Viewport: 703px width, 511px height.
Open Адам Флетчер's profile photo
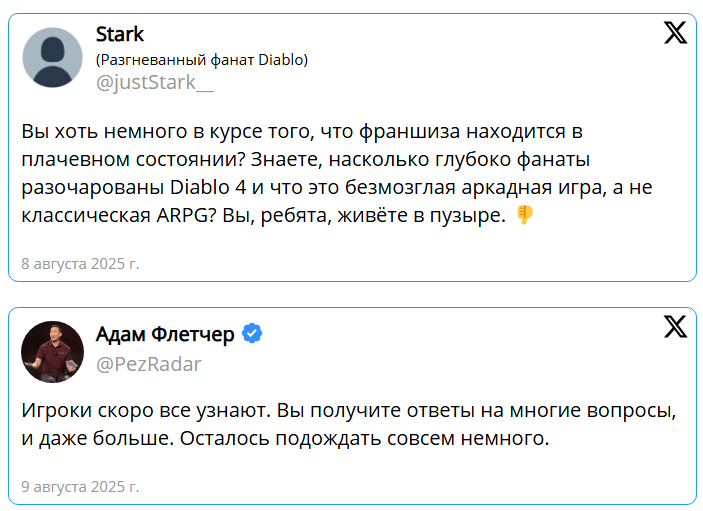52,351
